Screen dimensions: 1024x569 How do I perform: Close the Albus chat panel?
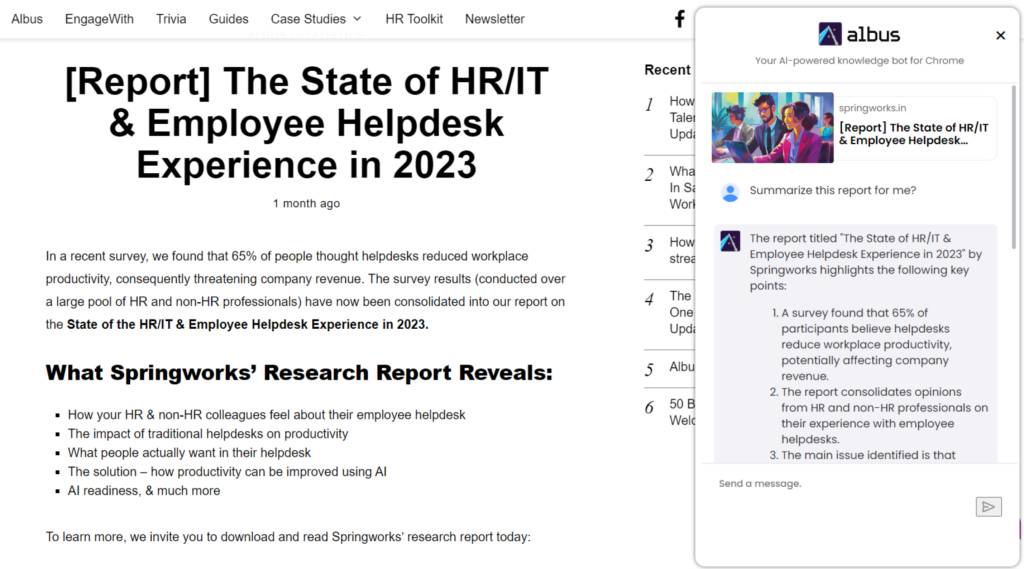(1000, 35)
